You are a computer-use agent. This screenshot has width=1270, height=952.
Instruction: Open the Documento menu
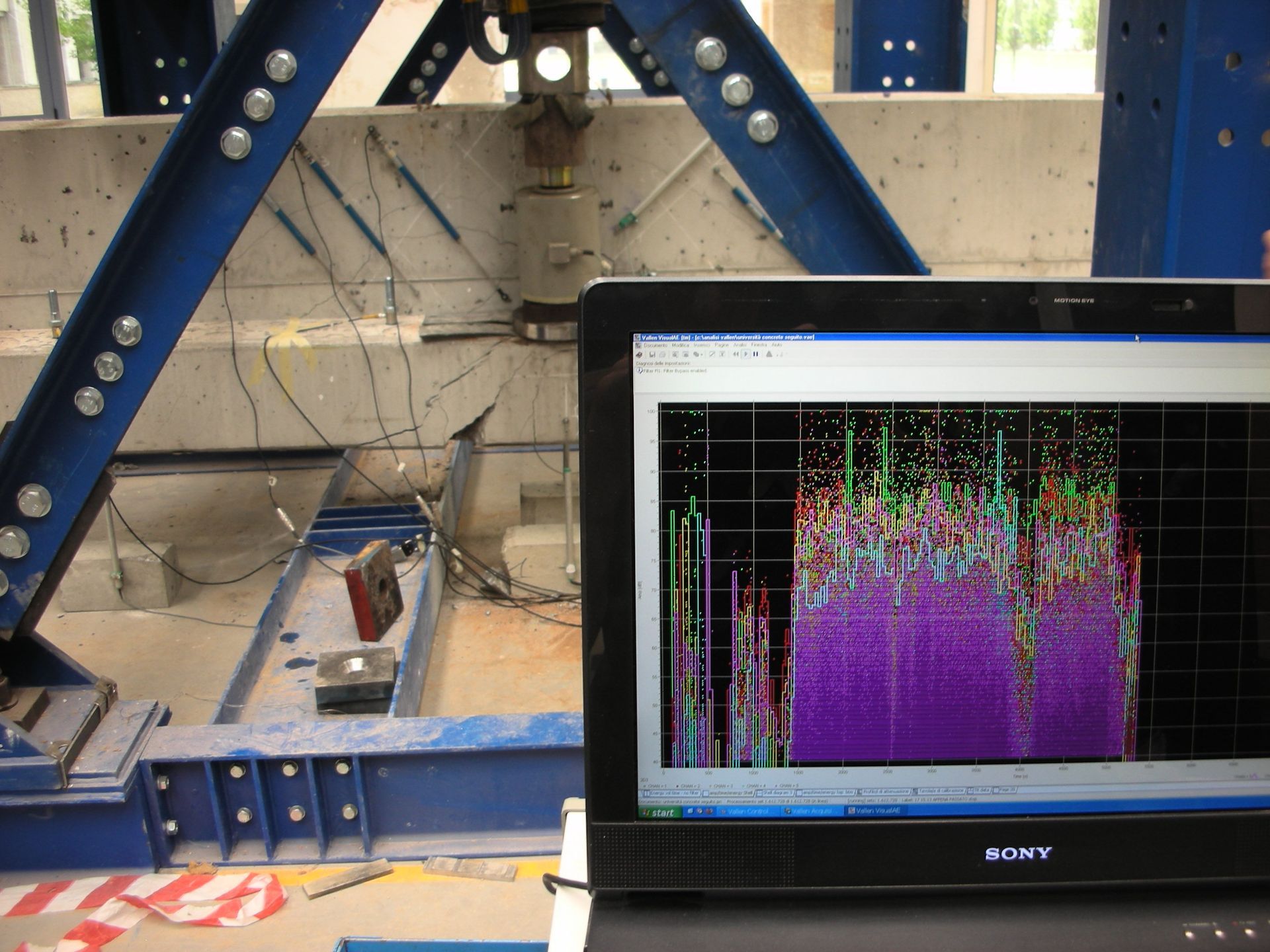click(656, 345)
